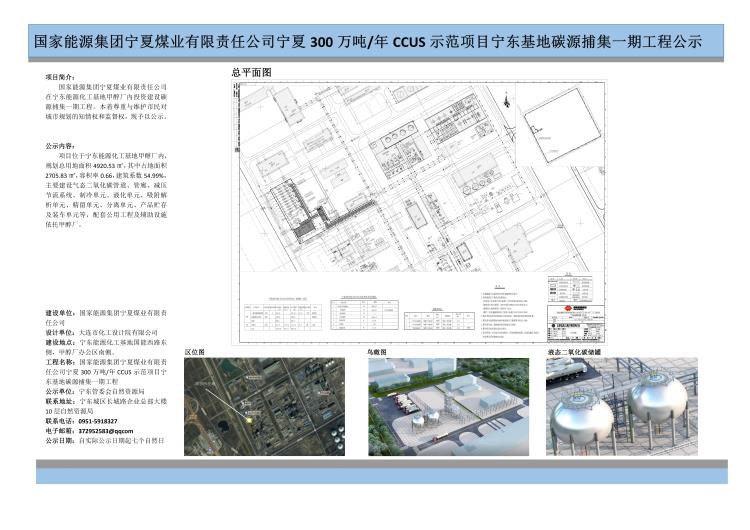The width and height of the screenshot is (750, 530).
Task: Click the '鸟瞰图' caption
Action: [x=377, y=352]
